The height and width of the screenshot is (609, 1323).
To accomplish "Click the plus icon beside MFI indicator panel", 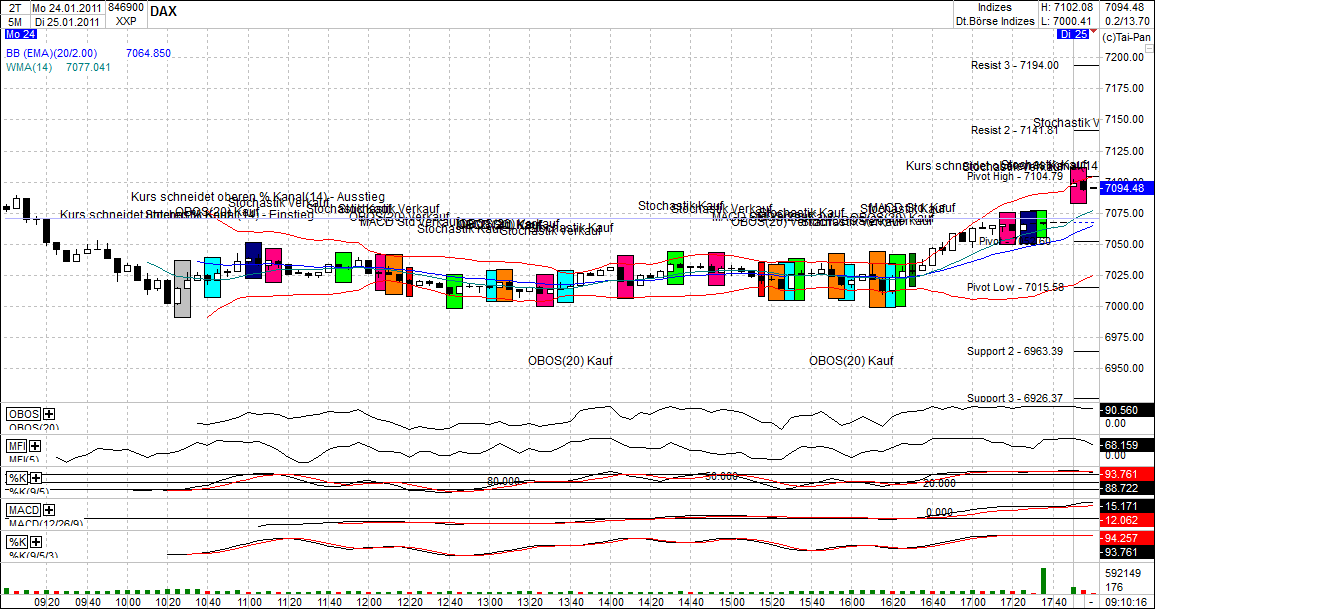I will pos(34,447).
